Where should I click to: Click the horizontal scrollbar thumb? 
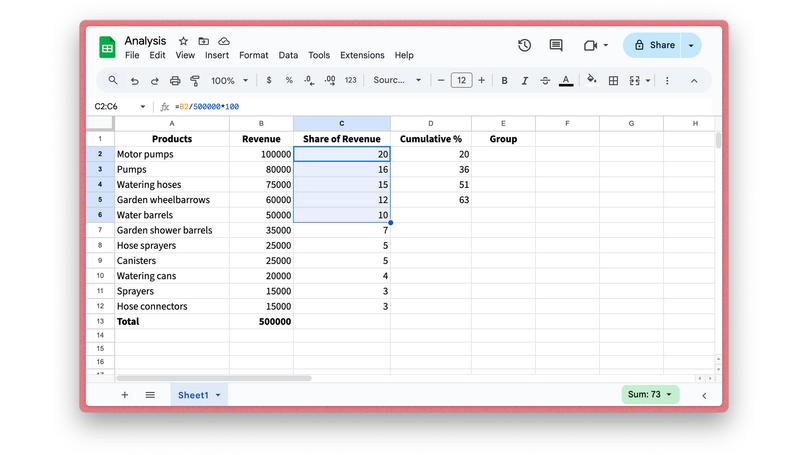point(214,378)
